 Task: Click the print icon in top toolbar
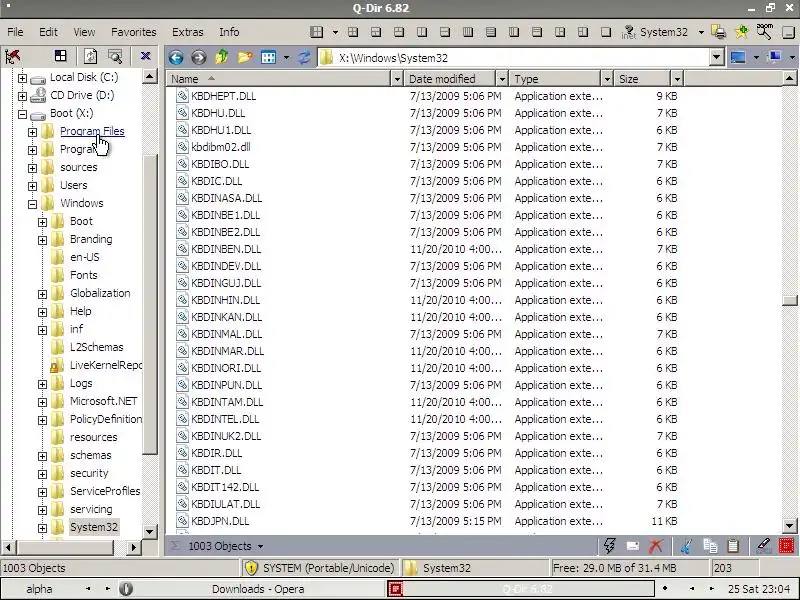(x=718, y=32)
